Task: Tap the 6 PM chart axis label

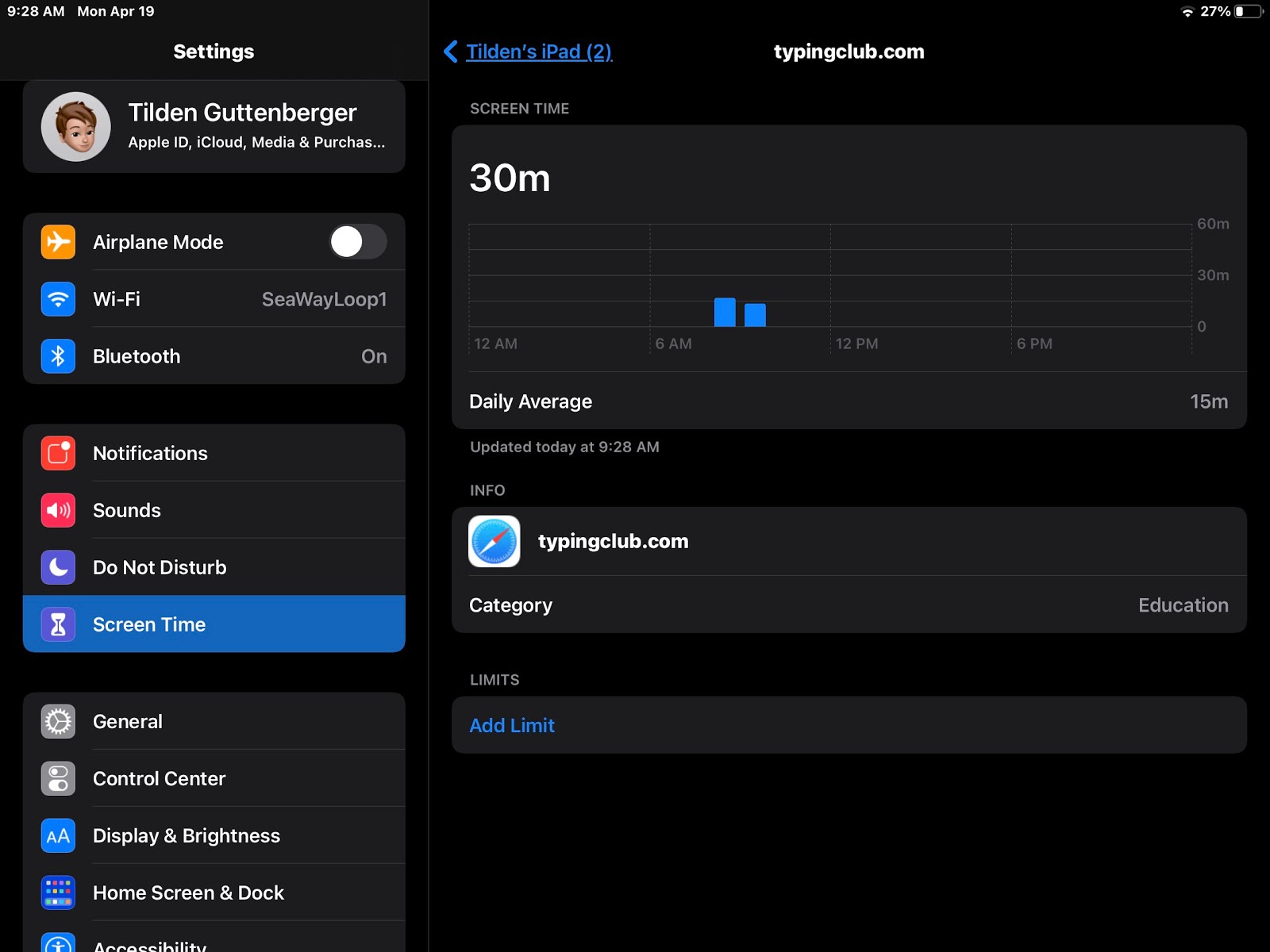Action: 1034,344
